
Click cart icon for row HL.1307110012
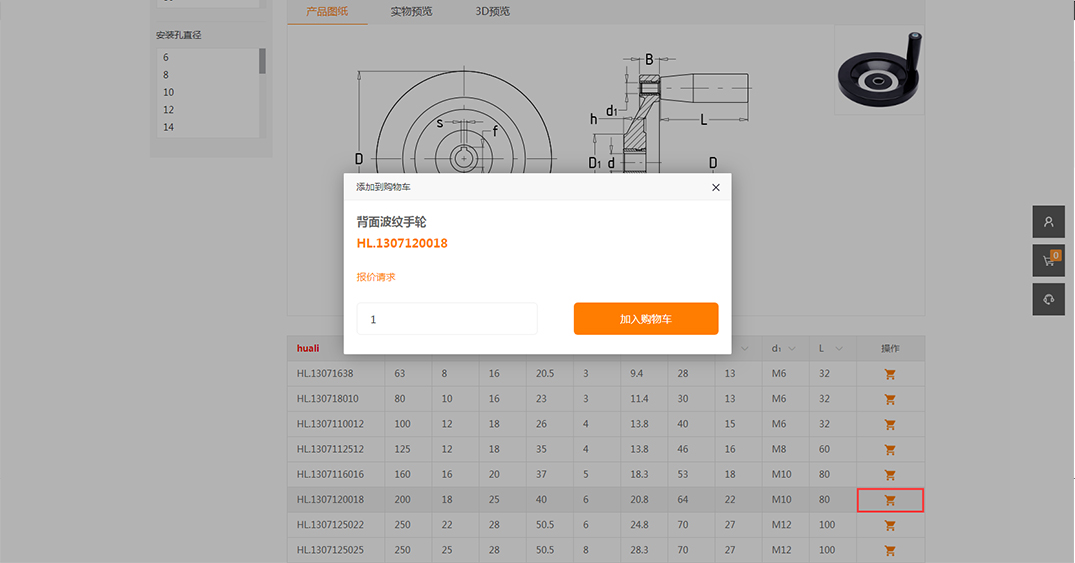(890, 424)
